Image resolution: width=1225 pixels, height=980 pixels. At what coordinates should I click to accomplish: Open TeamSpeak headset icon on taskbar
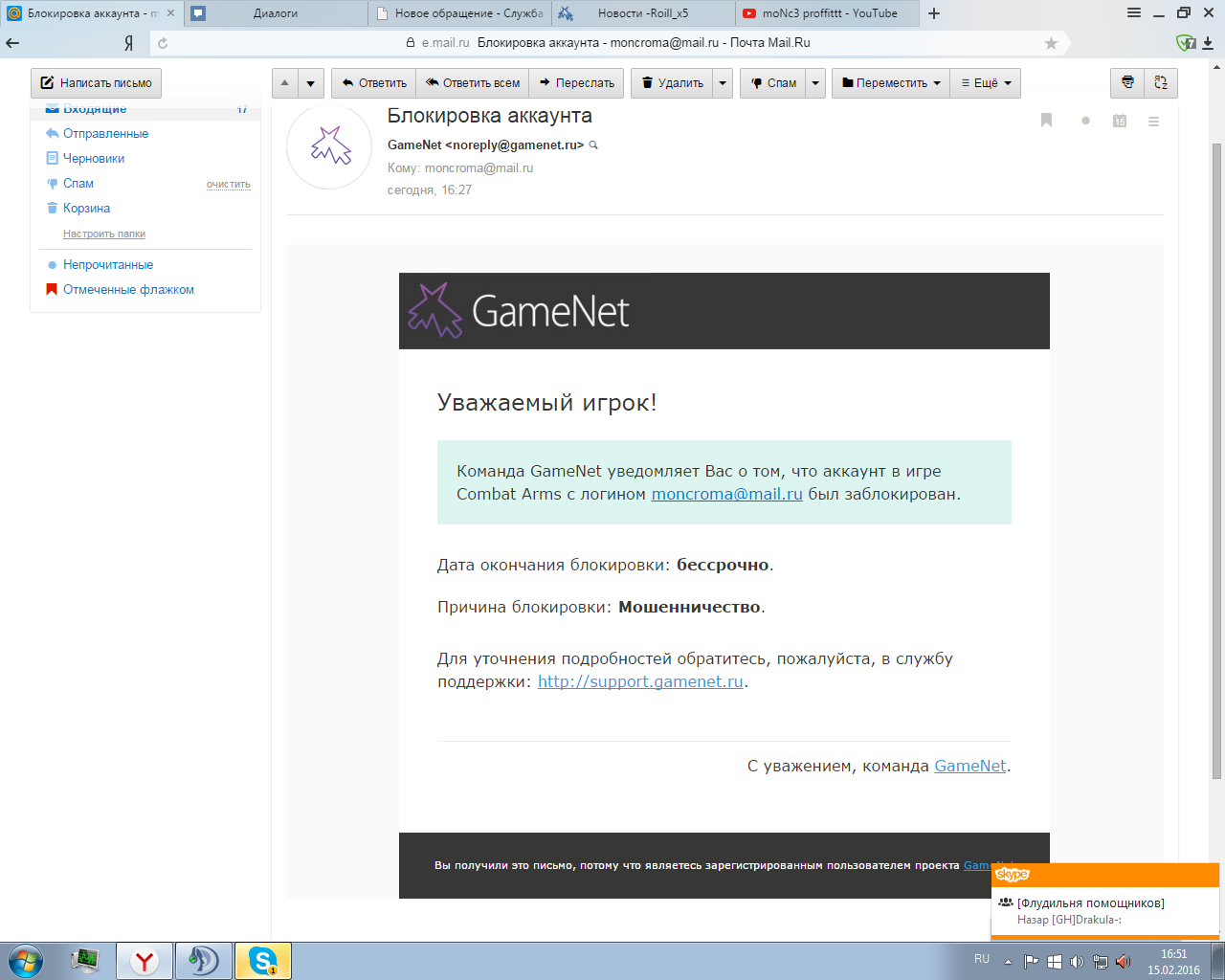pos(203,961)
